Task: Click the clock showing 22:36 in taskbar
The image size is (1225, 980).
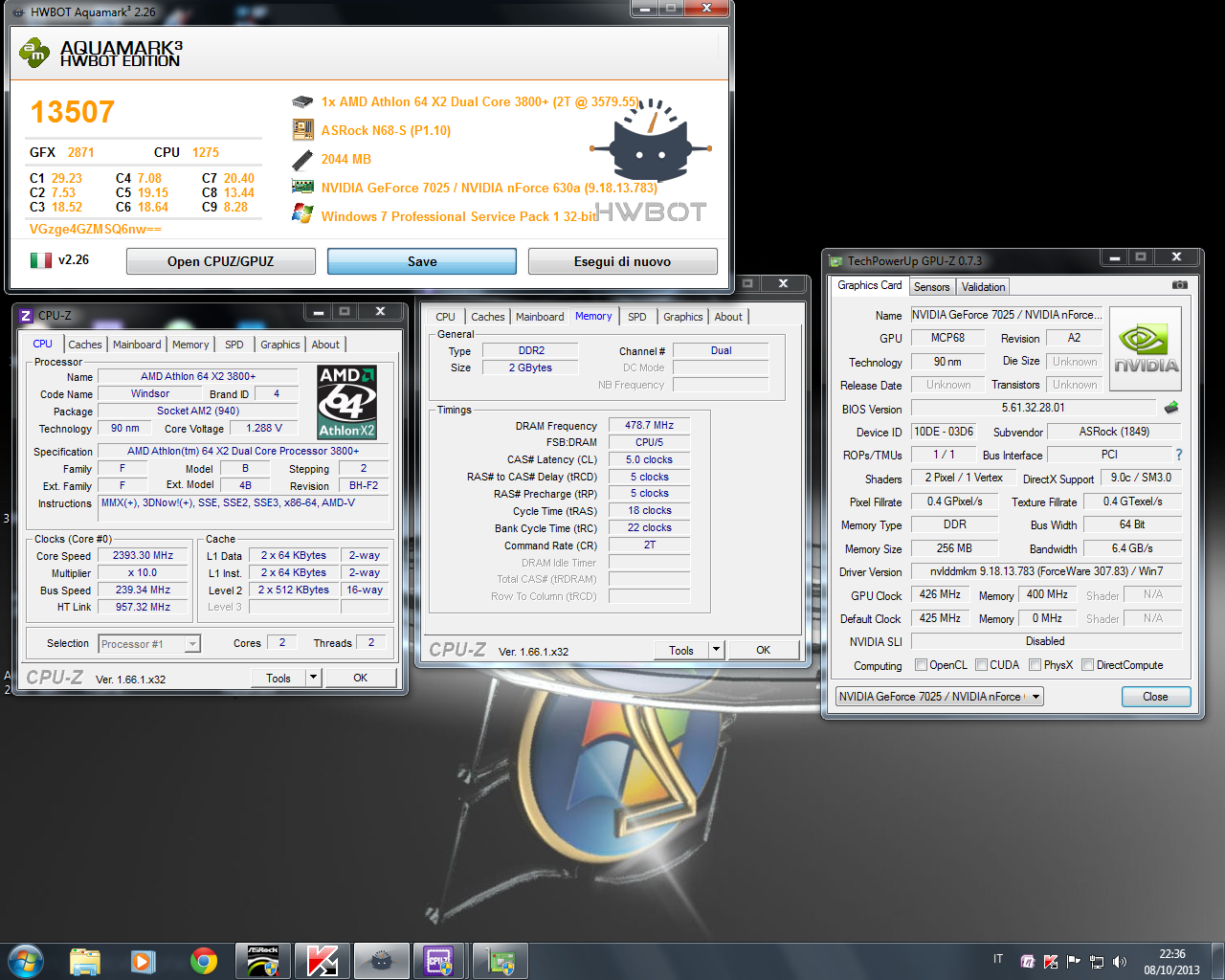Action: tap(1172, 954)
